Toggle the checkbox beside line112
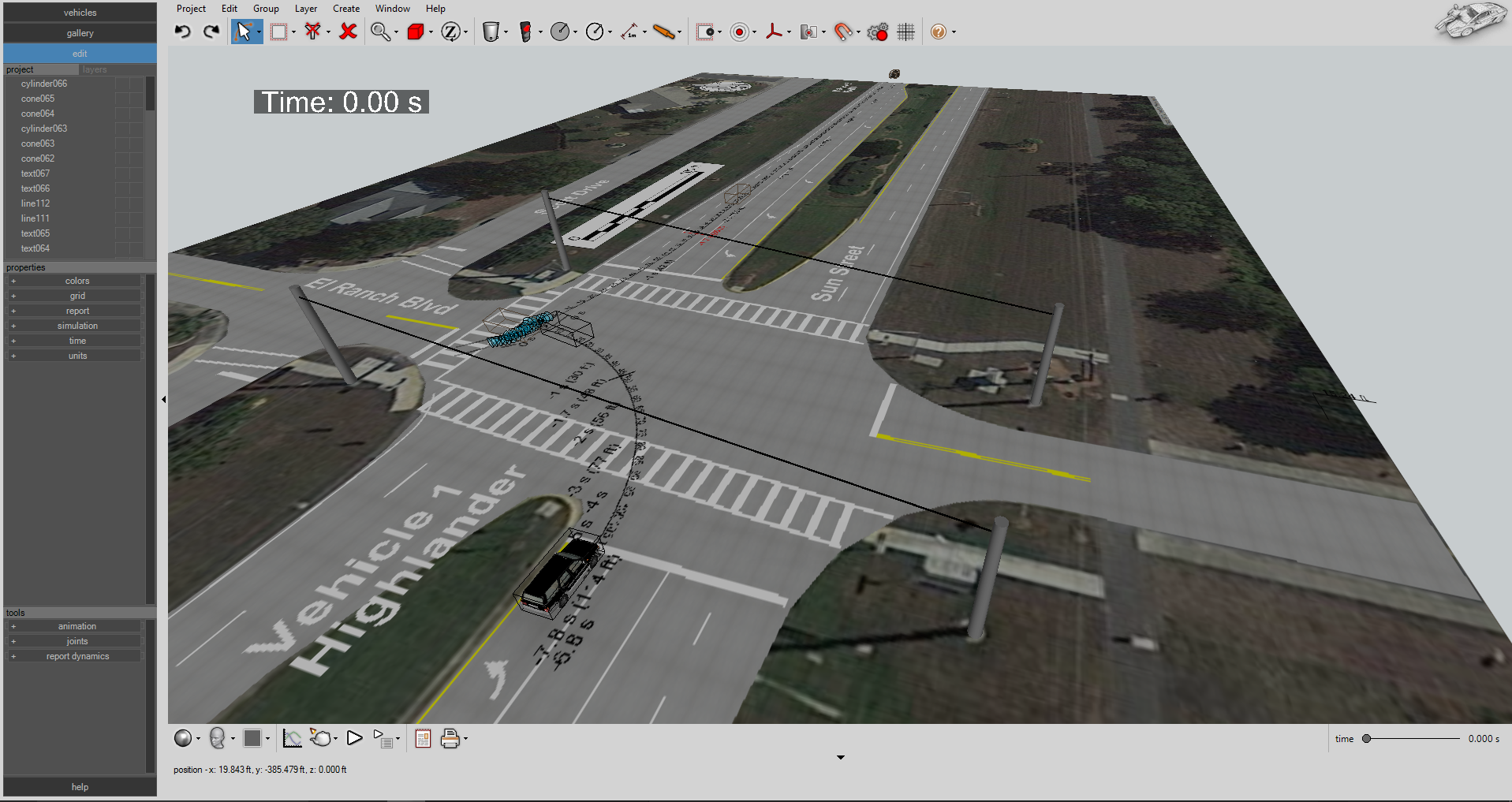This screenshot has width=1512, height=802. (x=122, y=203)
